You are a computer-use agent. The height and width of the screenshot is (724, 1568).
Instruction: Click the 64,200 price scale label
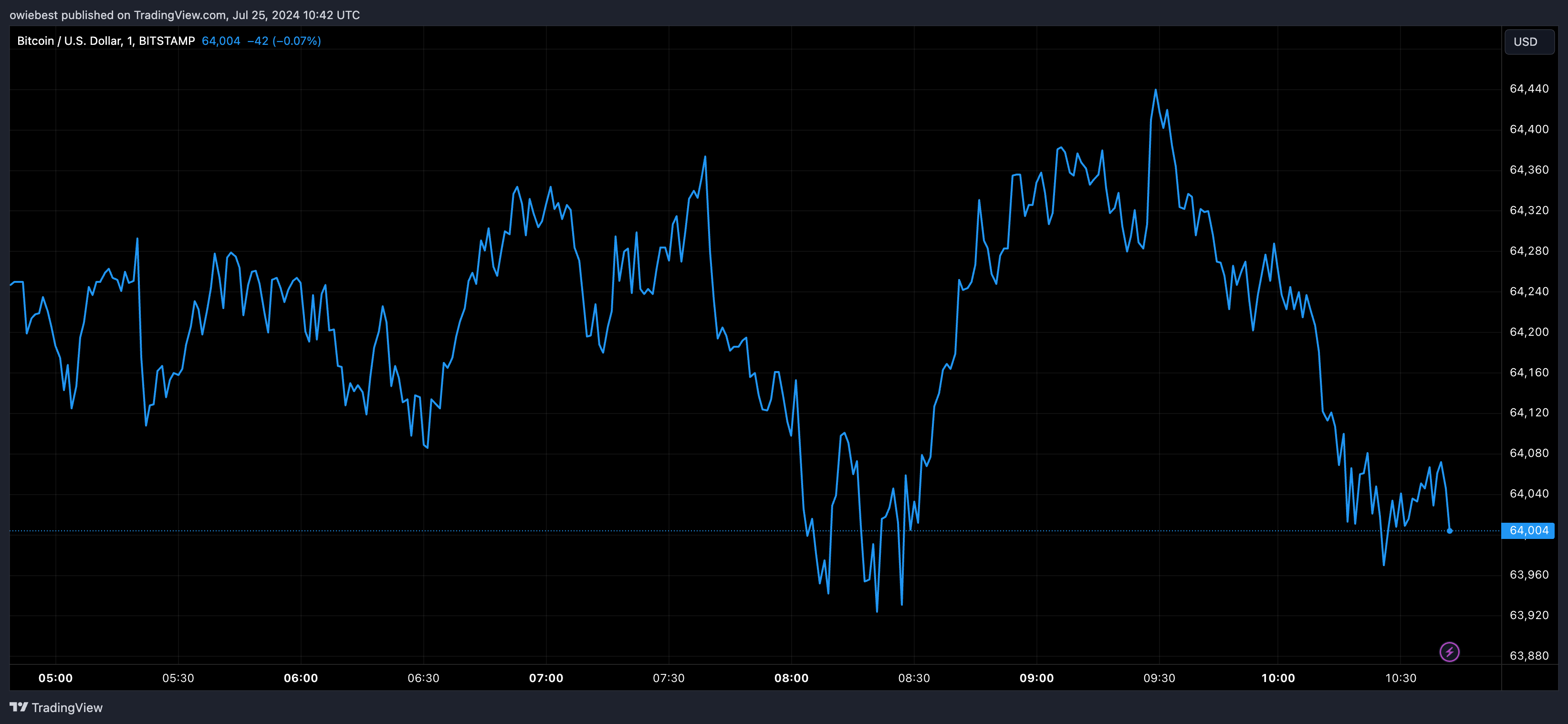point(1528,331)
